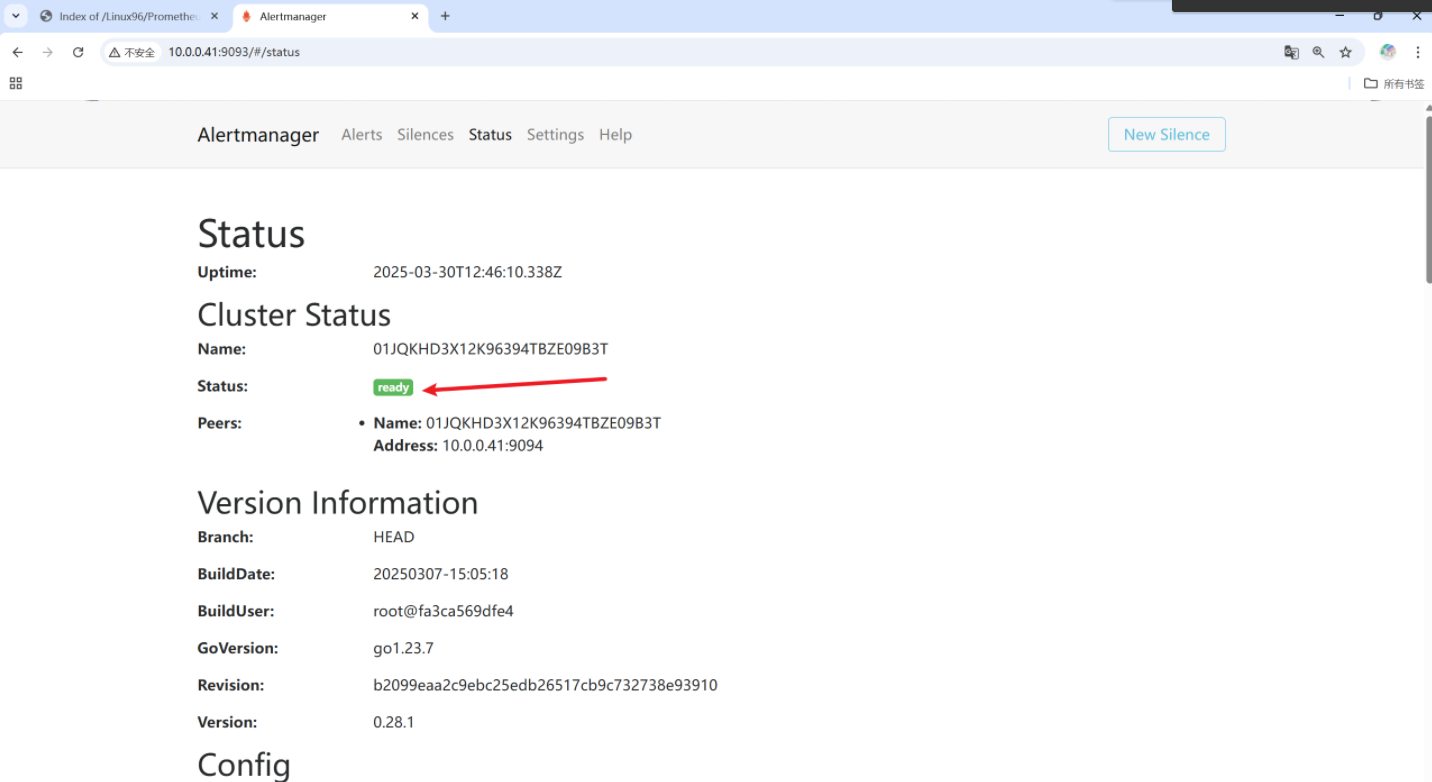Open the Settings nav item

(x=555, y=135)
